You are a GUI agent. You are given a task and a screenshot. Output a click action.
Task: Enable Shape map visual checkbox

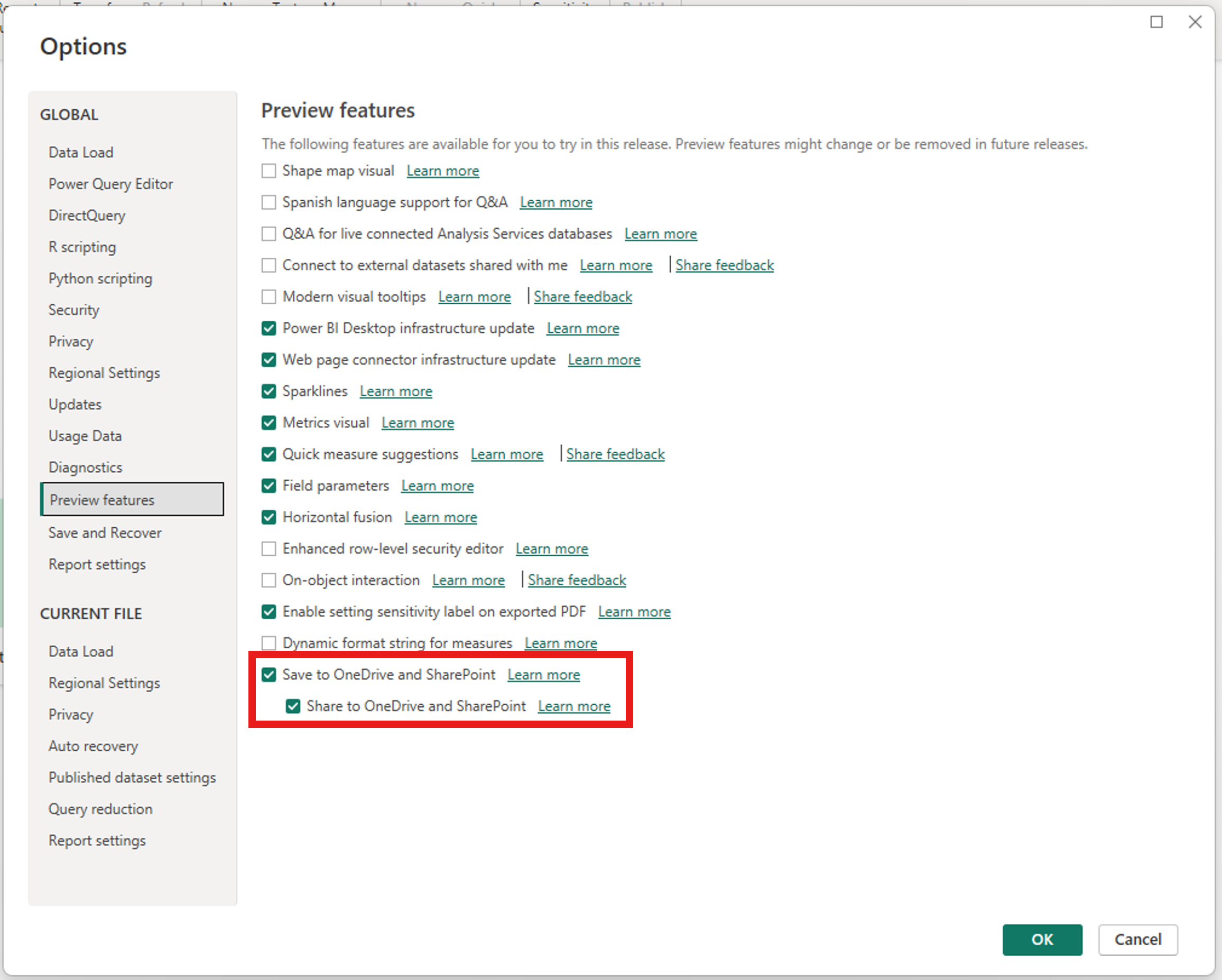(269, 171)
